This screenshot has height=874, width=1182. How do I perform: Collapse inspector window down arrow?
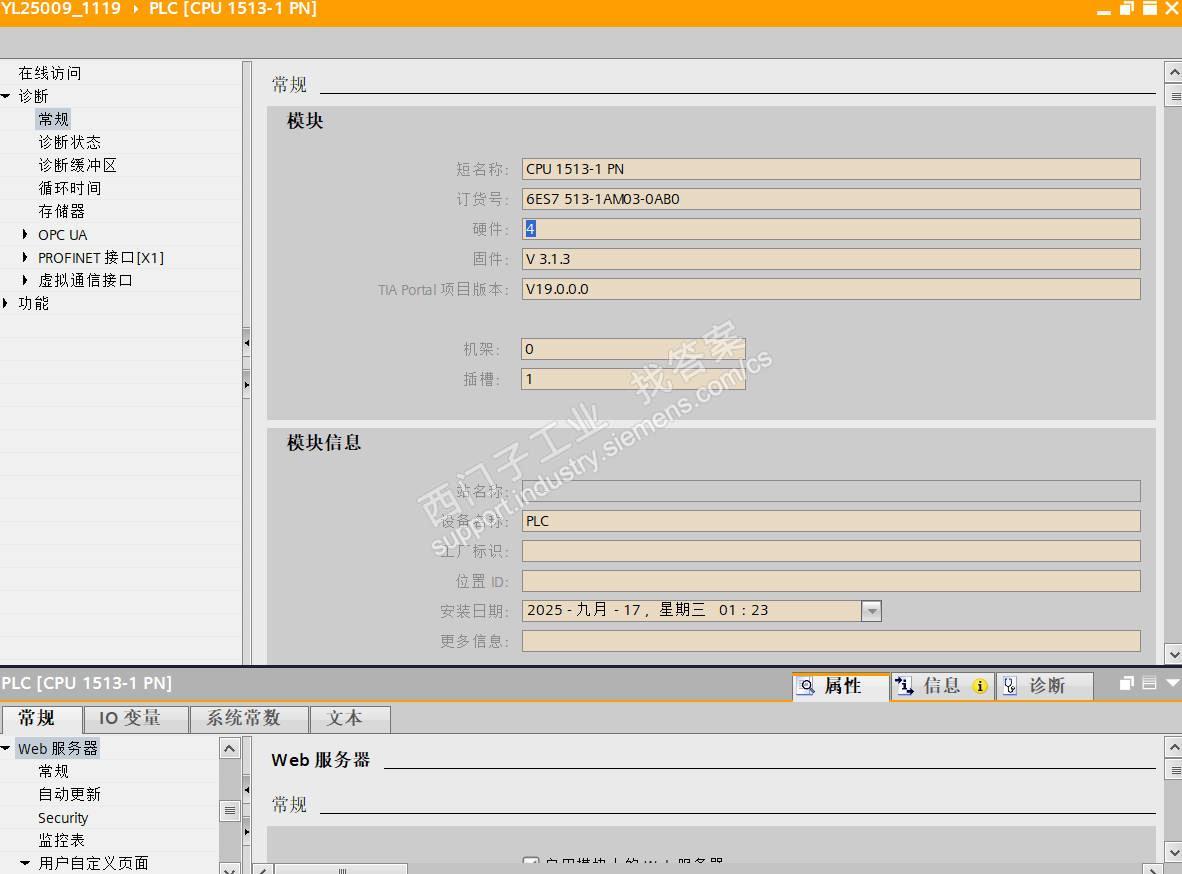click(x=1173, y=682)
